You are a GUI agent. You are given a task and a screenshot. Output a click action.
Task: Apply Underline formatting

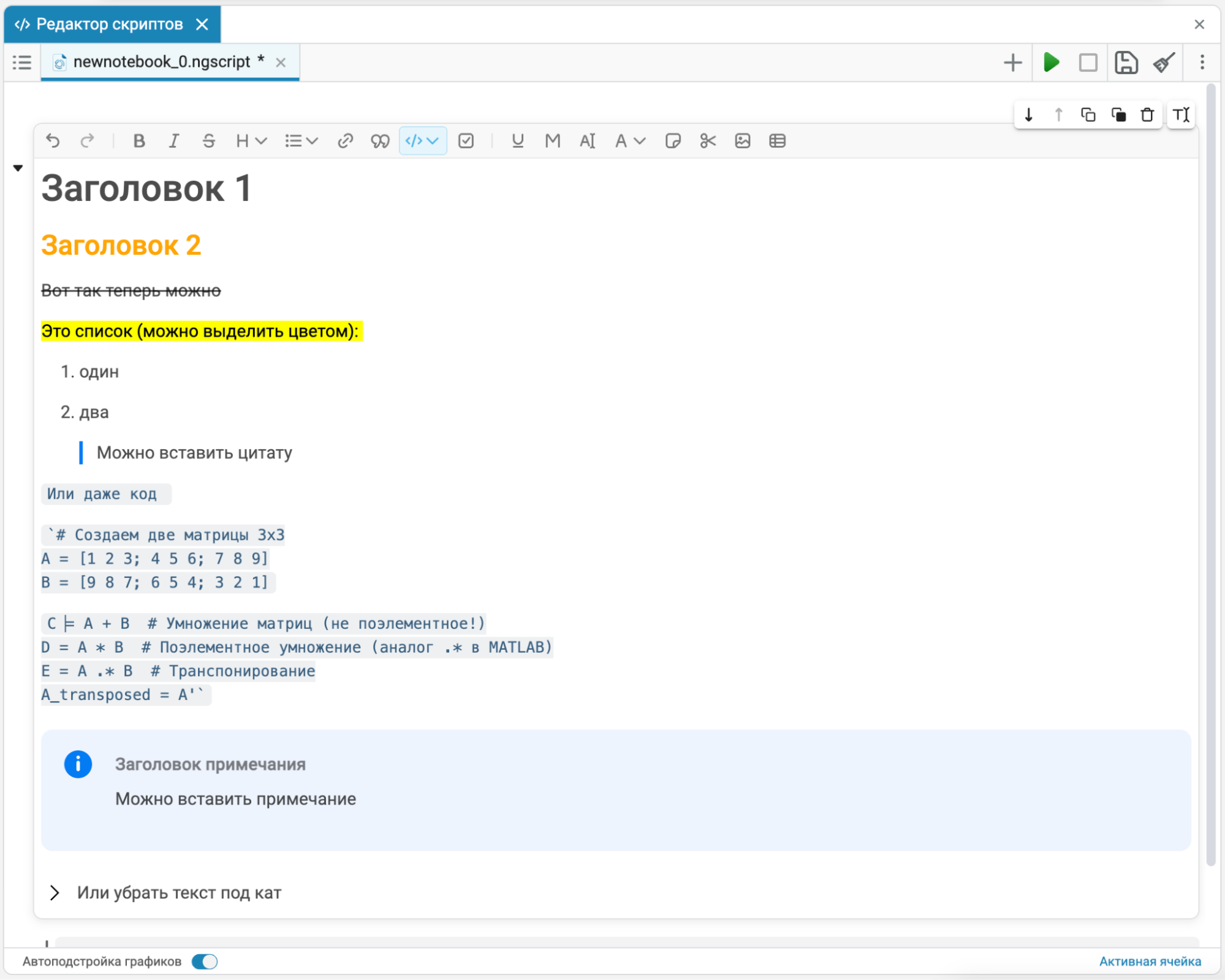(x=518, y=141)
